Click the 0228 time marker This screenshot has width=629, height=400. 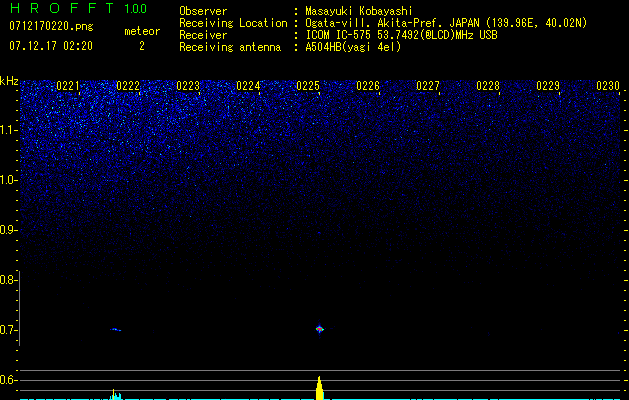point(488,86)
